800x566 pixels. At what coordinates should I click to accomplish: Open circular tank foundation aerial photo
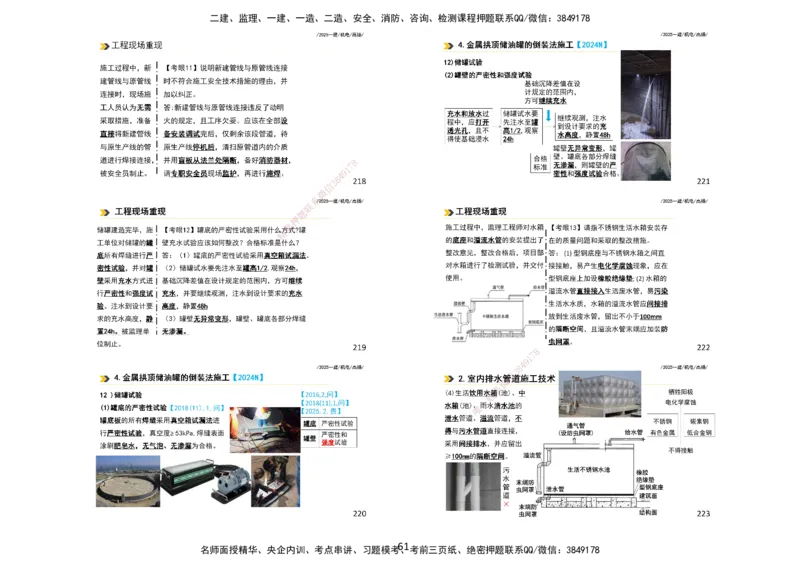[128, 481]
